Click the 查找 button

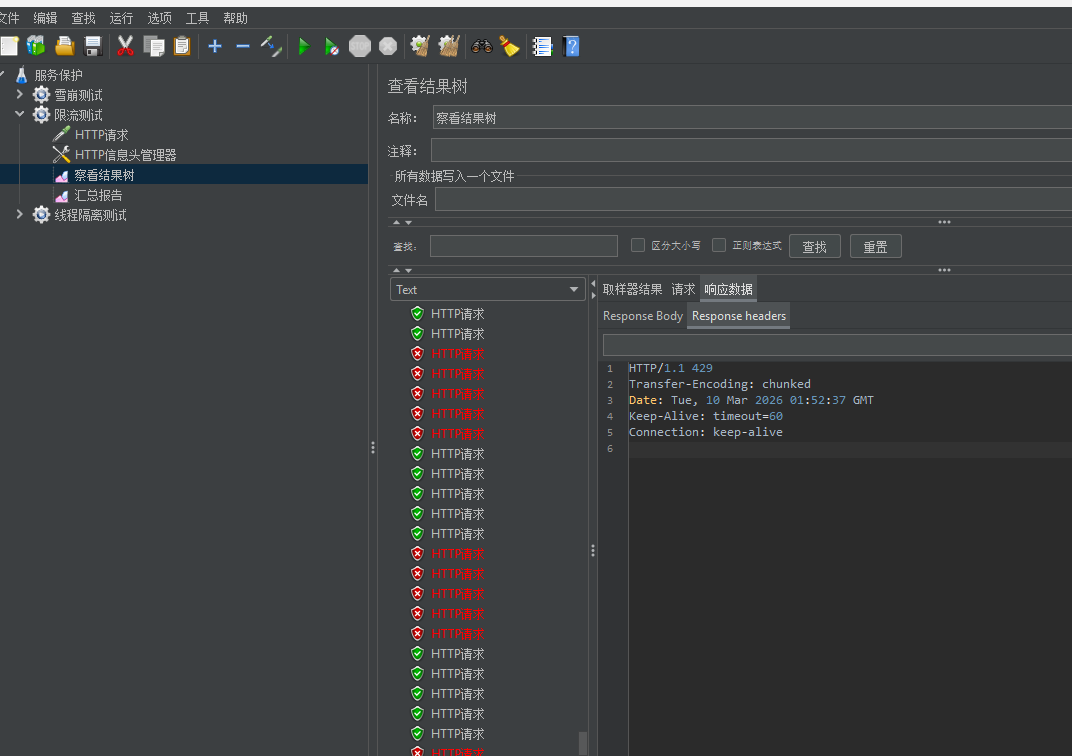pyautogui.click(x=814, y=246)
